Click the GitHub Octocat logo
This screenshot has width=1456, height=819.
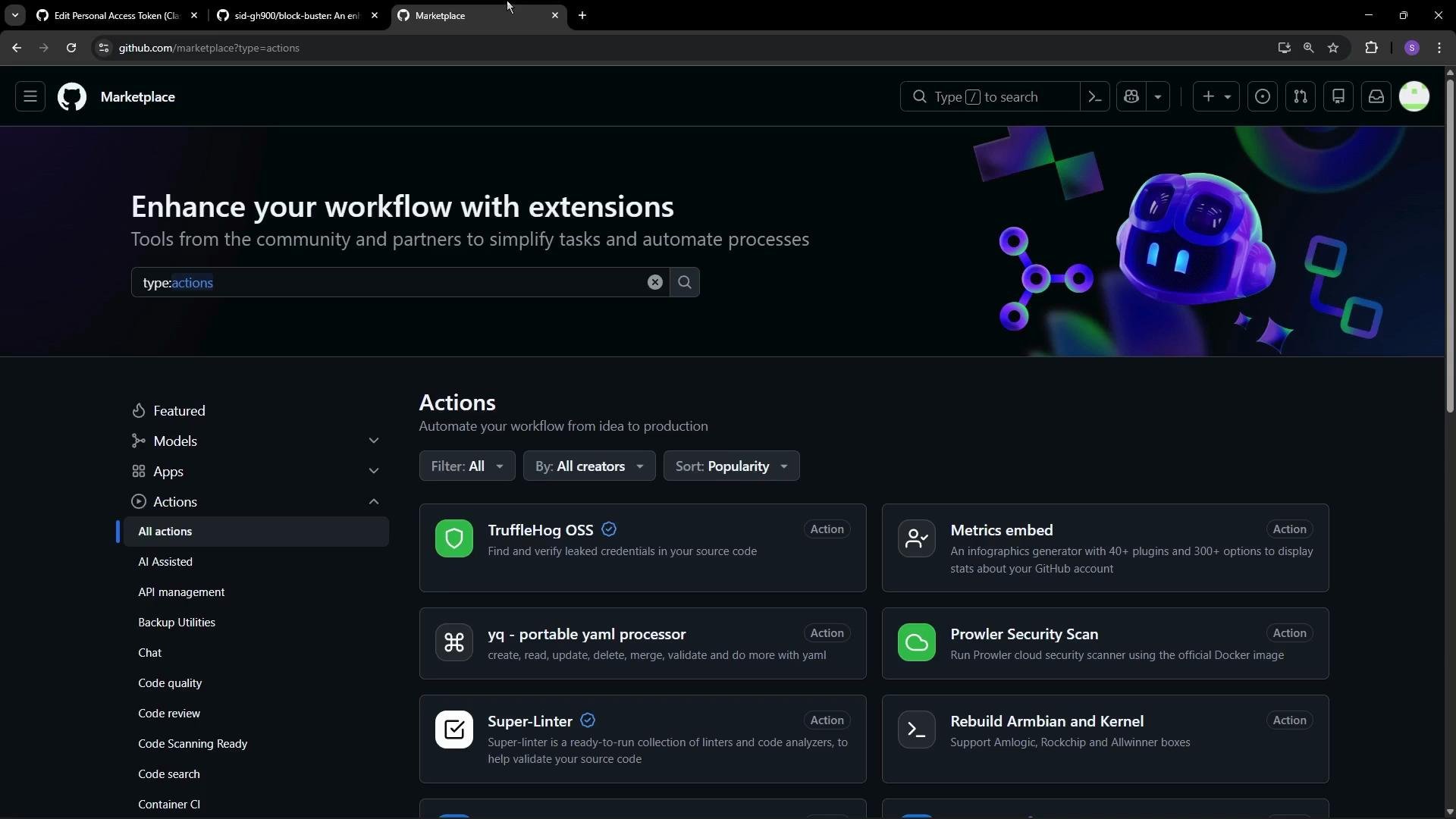click(x=72, y=97)
